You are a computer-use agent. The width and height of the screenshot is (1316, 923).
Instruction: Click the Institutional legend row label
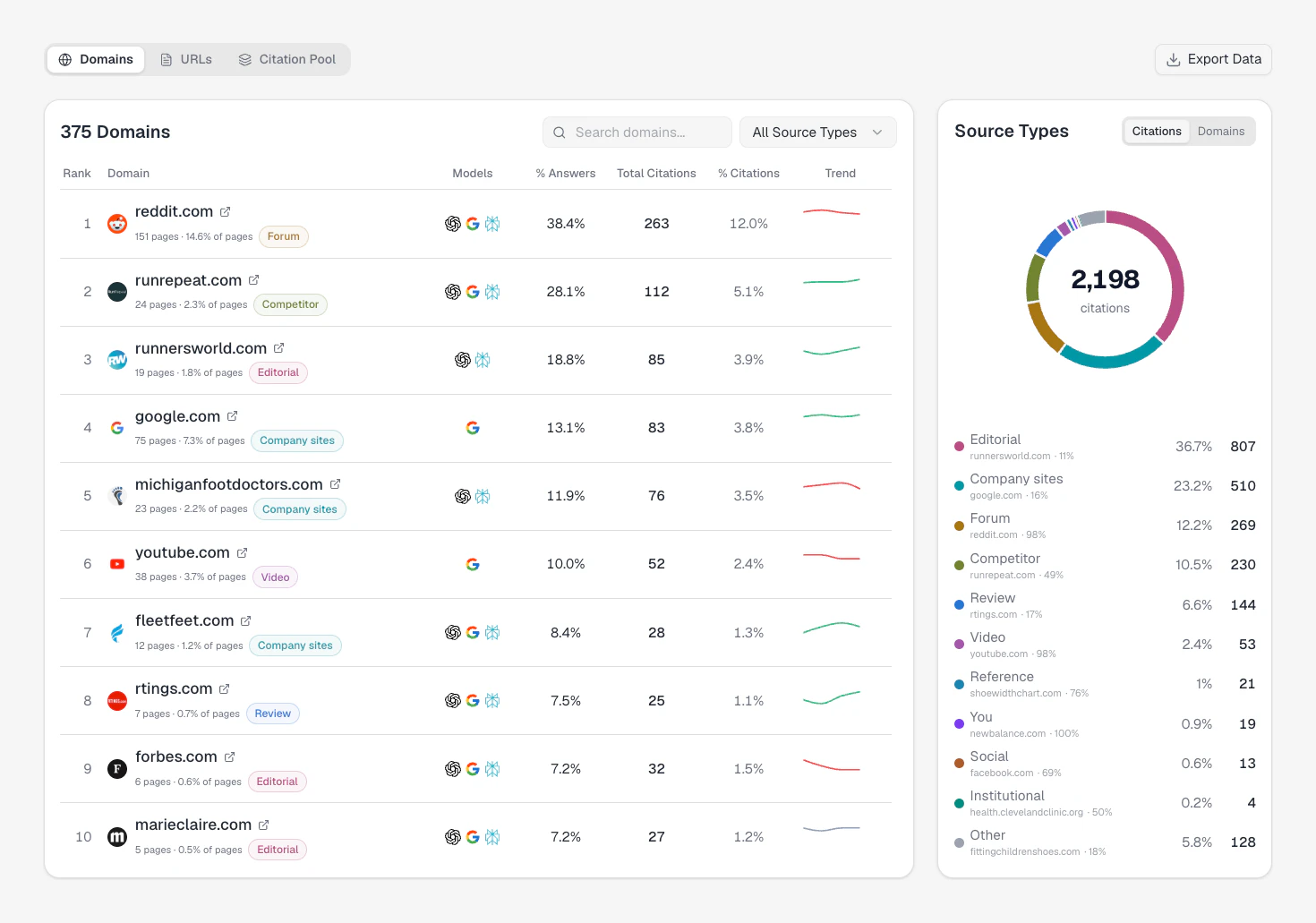(1007, 796)
